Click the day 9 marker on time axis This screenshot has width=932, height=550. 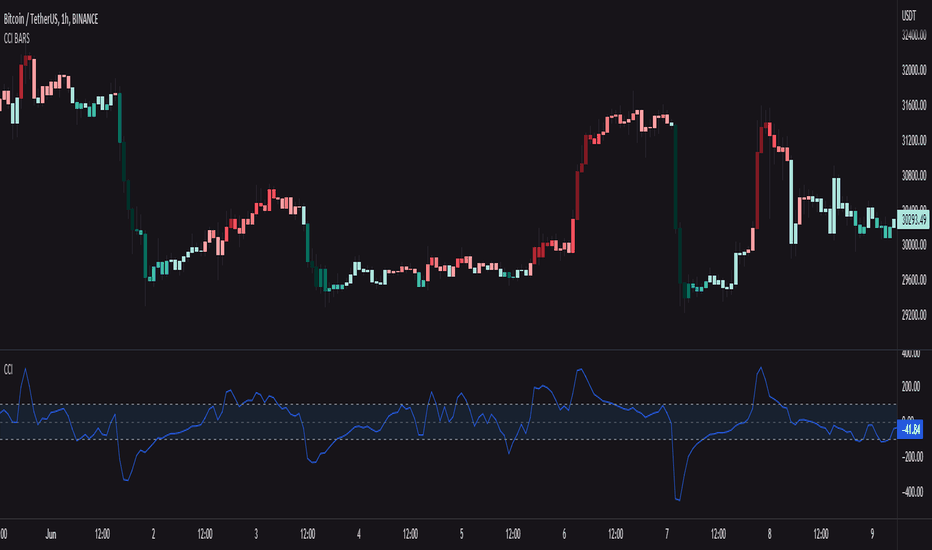click(x=872, y=534)
